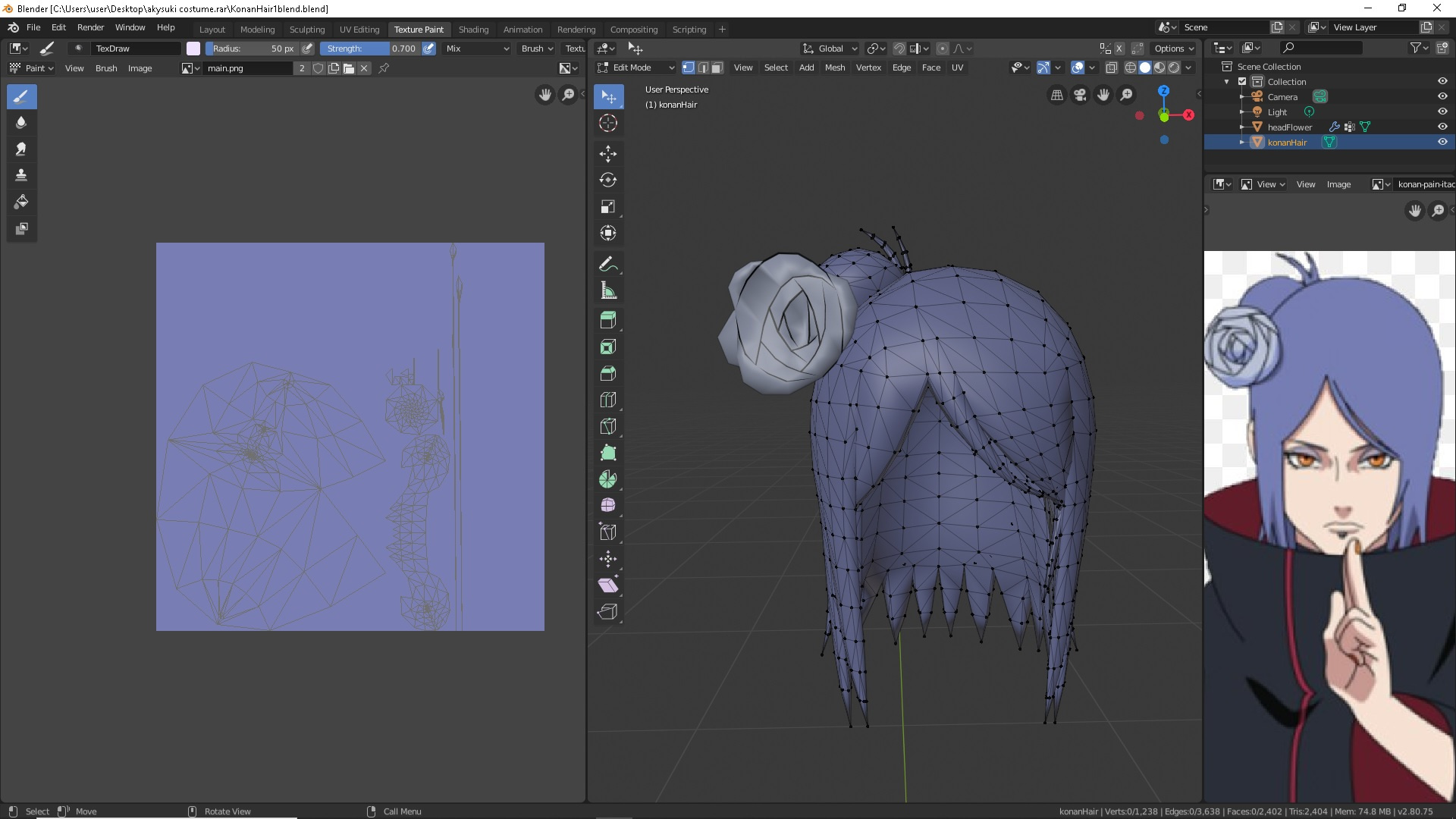Activate the Annotate tool
Screen dimensions: 1456x819
(608, 265)
